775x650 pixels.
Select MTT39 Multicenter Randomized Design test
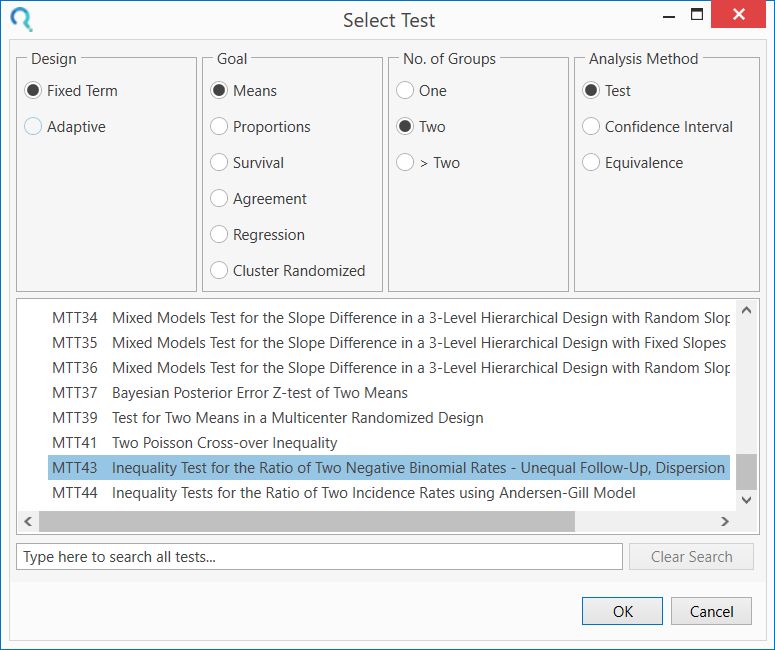point(389,418)
